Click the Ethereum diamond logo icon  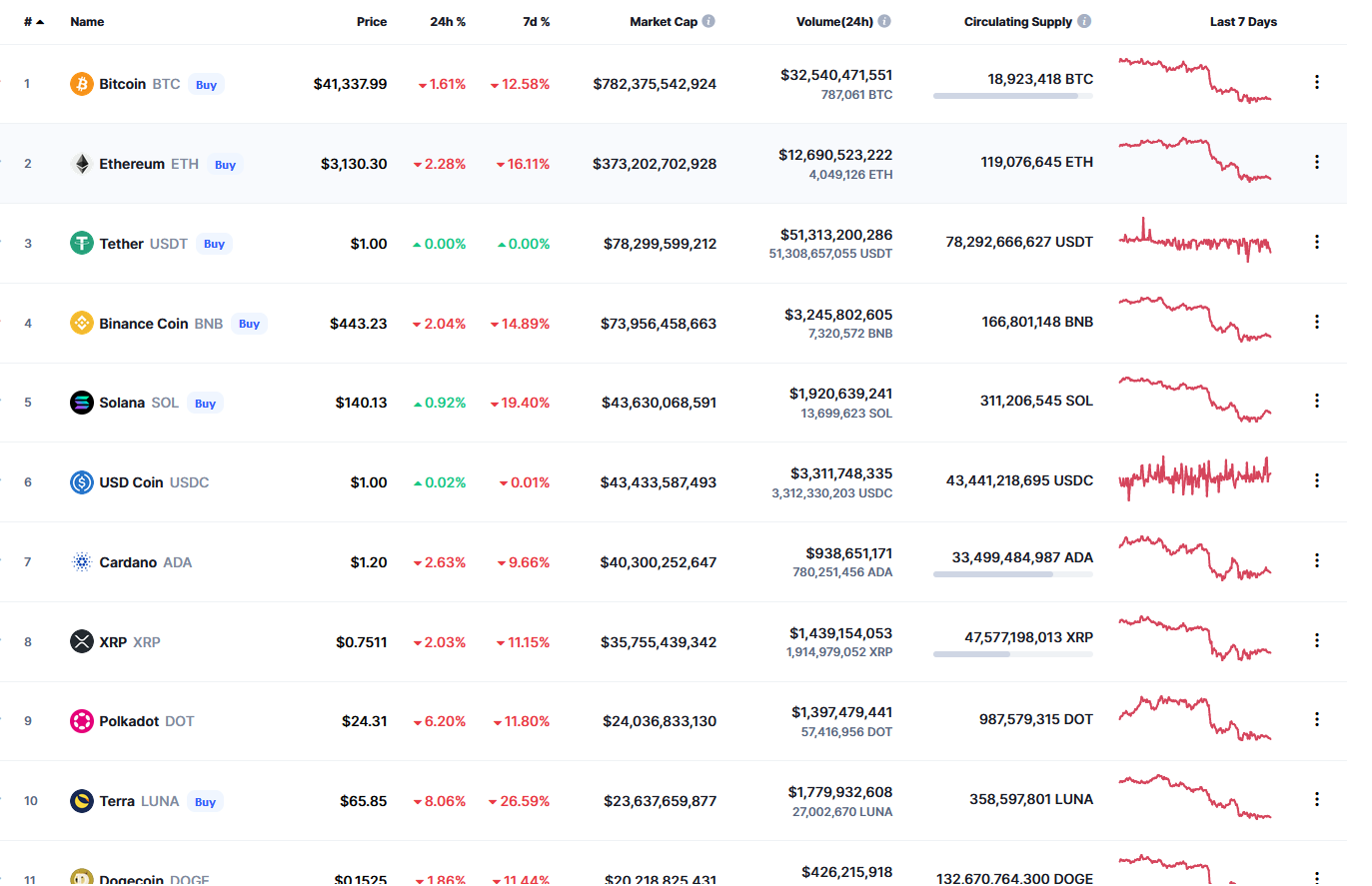[x=82, y=164]
